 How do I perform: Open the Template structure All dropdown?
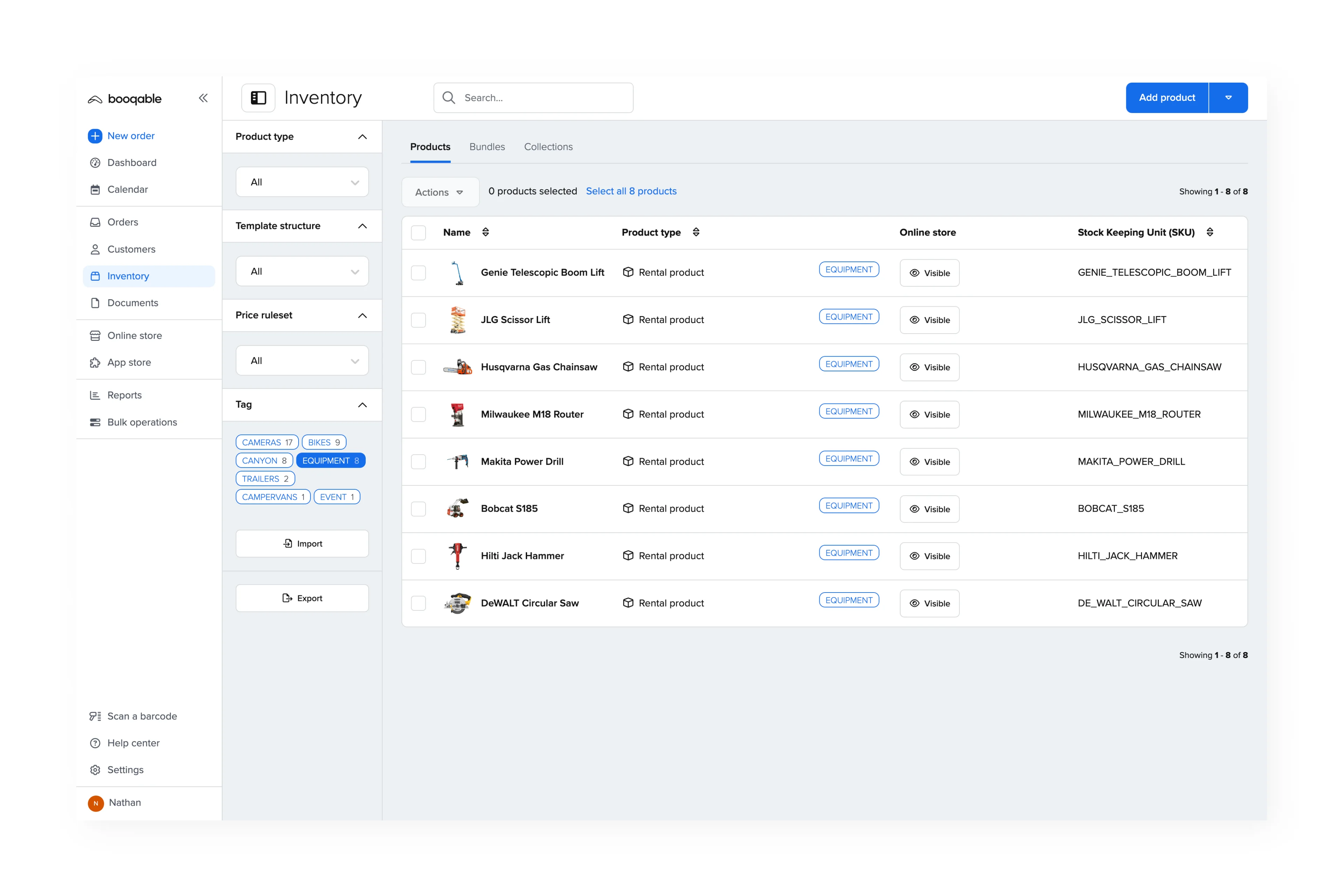click(x=302, y=272)
